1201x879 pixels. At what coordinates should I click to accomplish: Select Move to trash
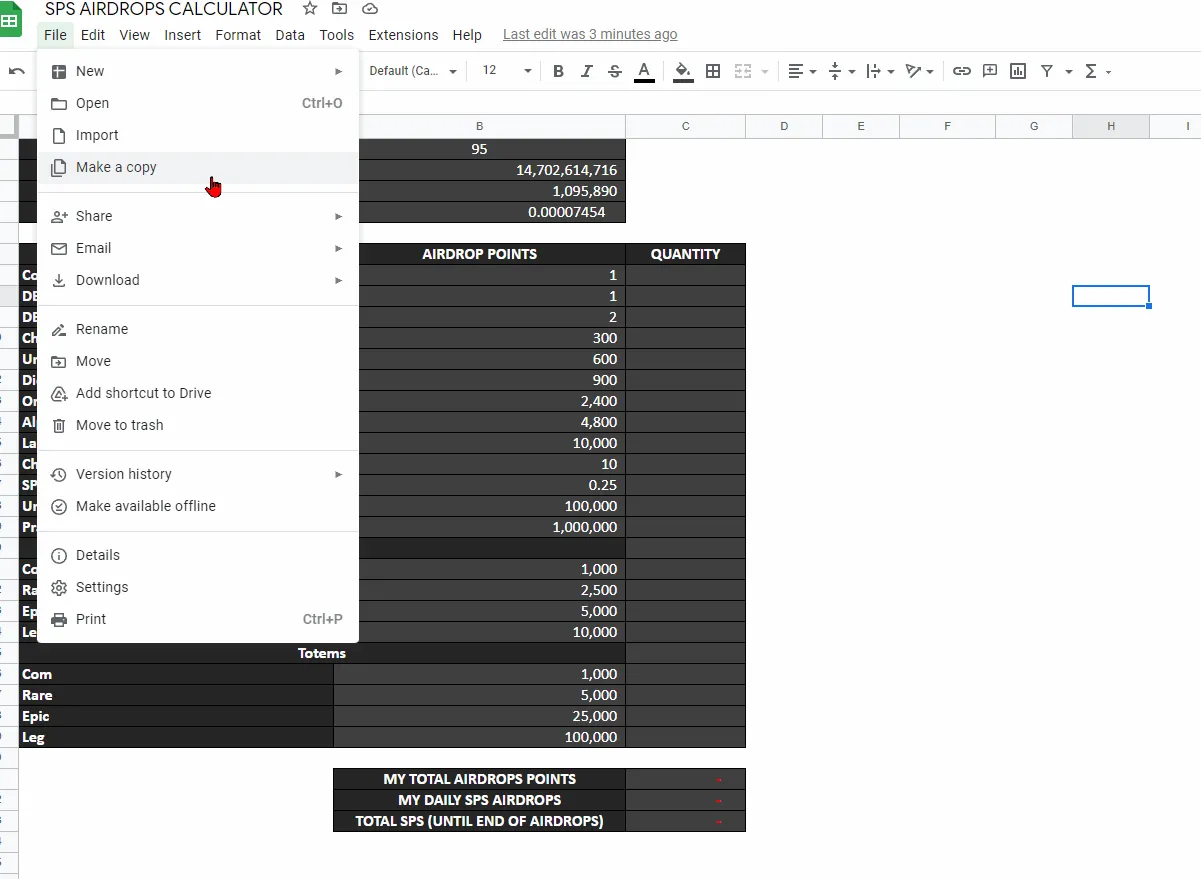click(198, 425)
